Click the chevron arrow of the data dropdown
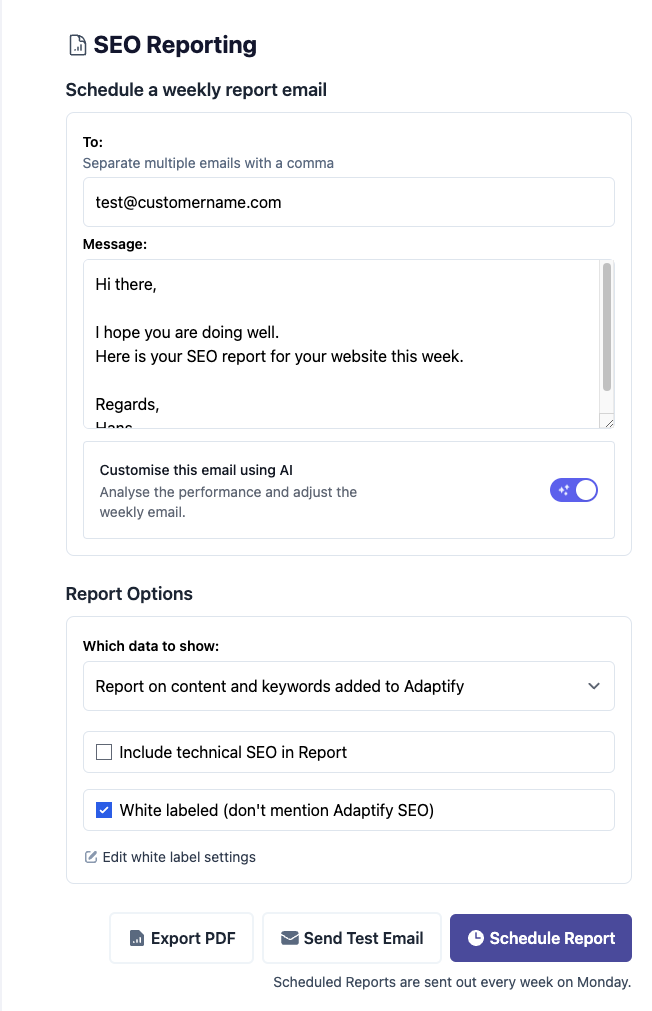Viewport: 652px width, 1011px height. [594, 686]
